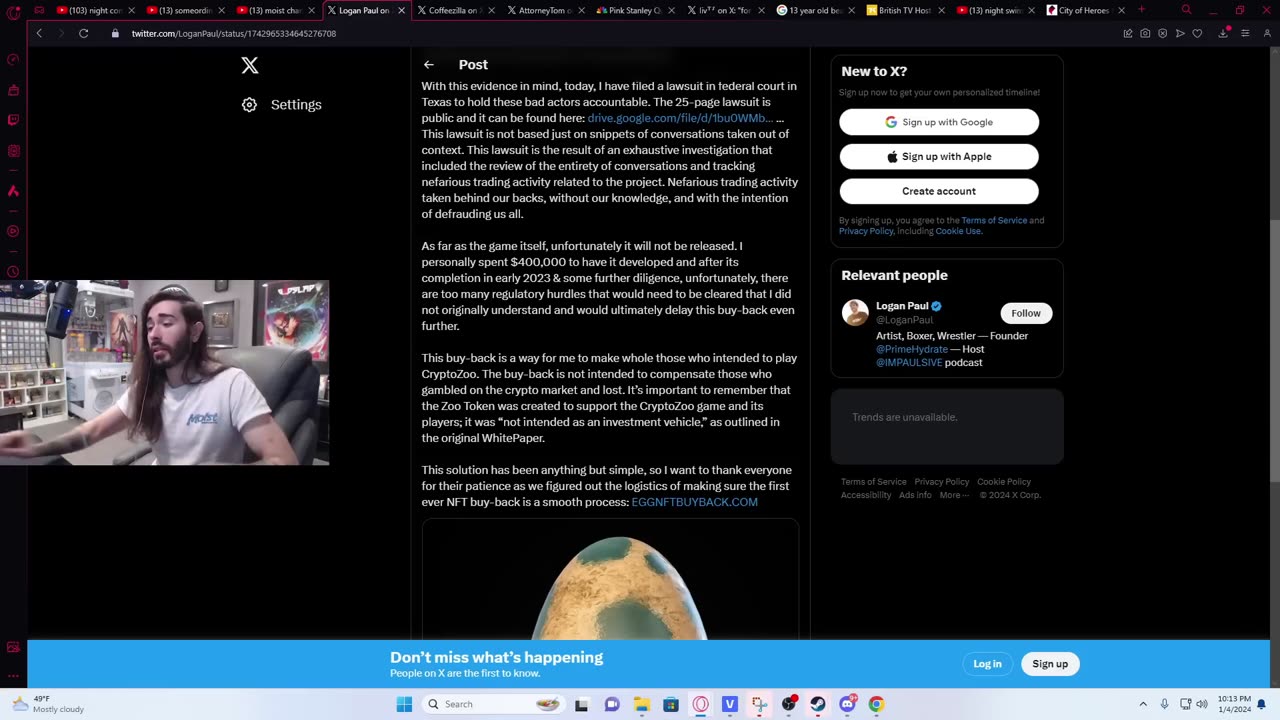Open Privacy Policy link in signup box
Viewport: 1280px width, 720px height.
click(x=866, y=231)
